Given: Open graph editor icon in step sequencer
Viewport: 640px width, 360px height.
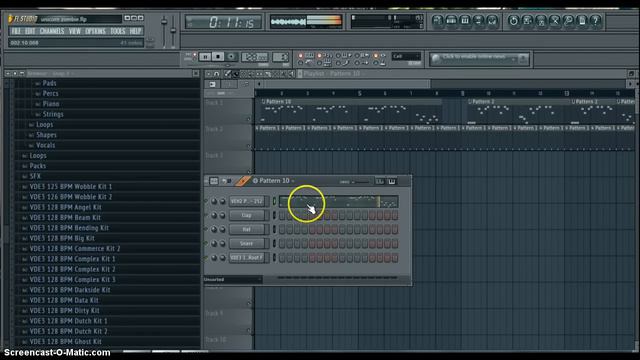Looking at the screenshot, I should (x=380, y=181).
